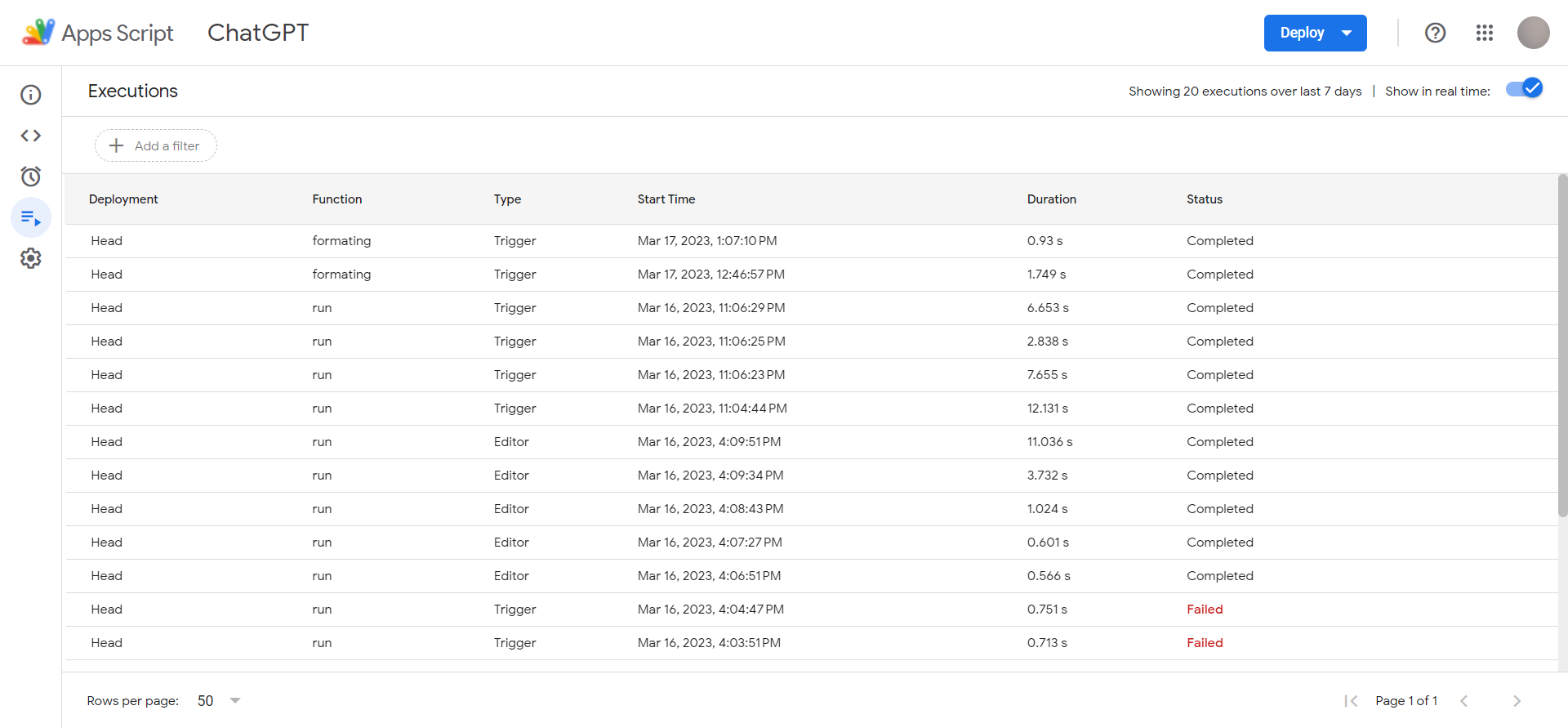Image resolution: width=1568 pixels, height=728 pixels.
Task: Click the vertical scrollbar of the table
Action: click(1563, 346)
